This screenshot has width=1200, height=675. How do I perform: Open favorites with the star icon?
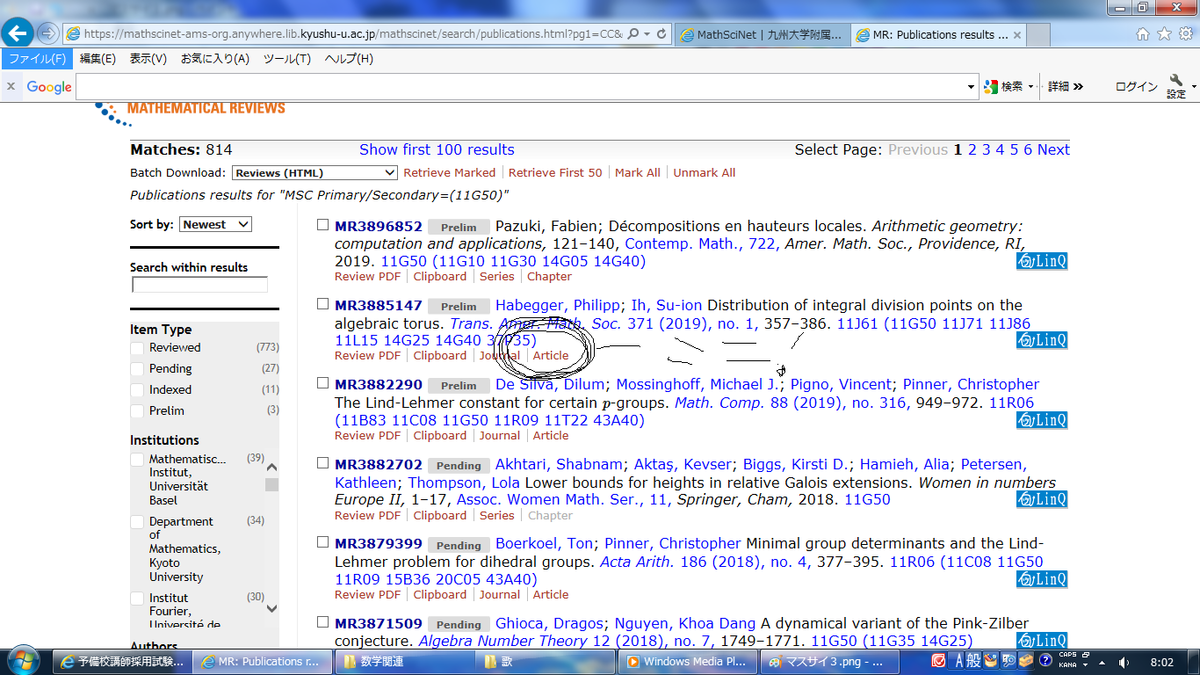(1163, 33)
